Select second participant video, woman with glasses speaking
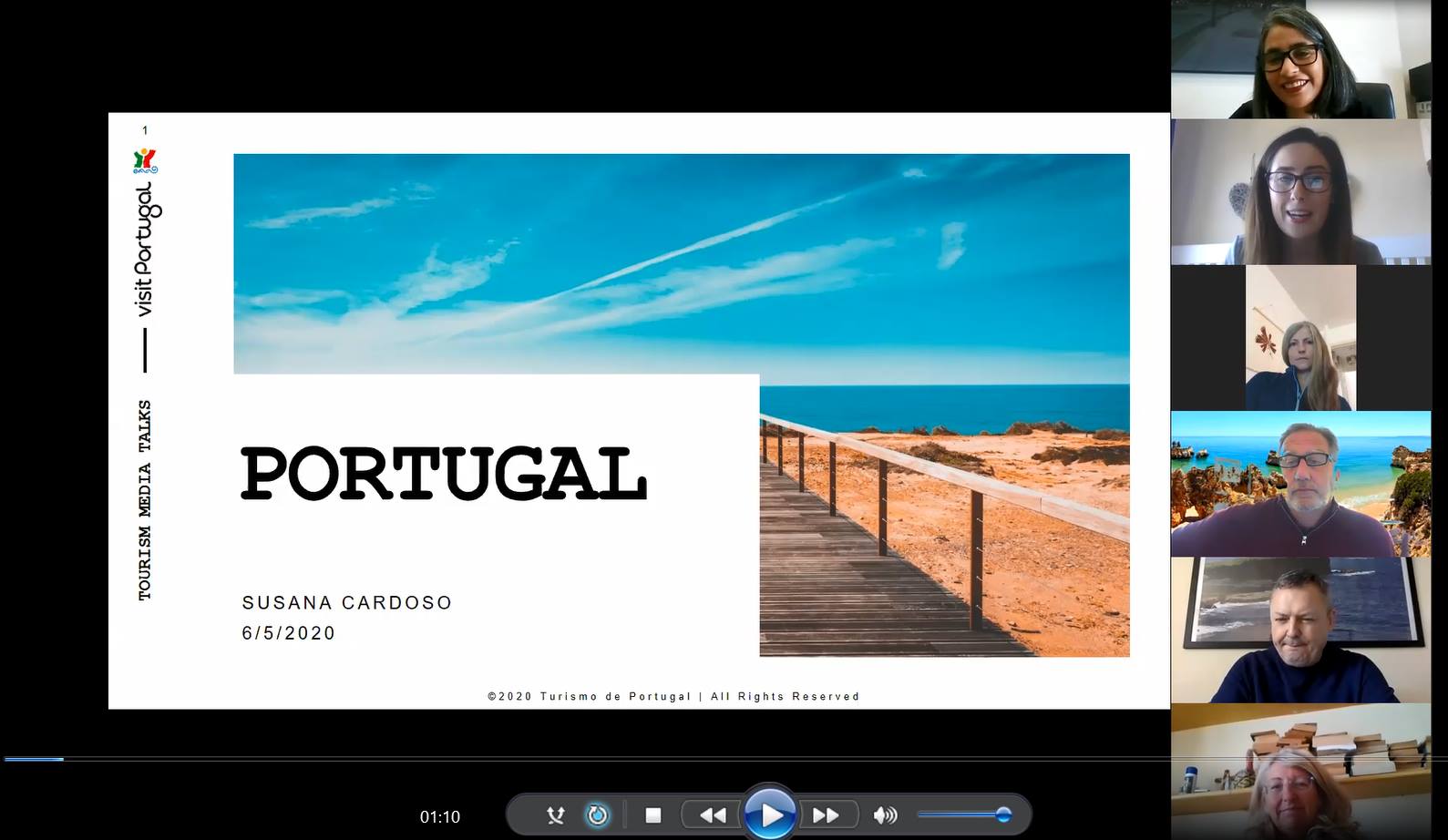This screenshot has width=1448, height=840. pos(1300,192)
